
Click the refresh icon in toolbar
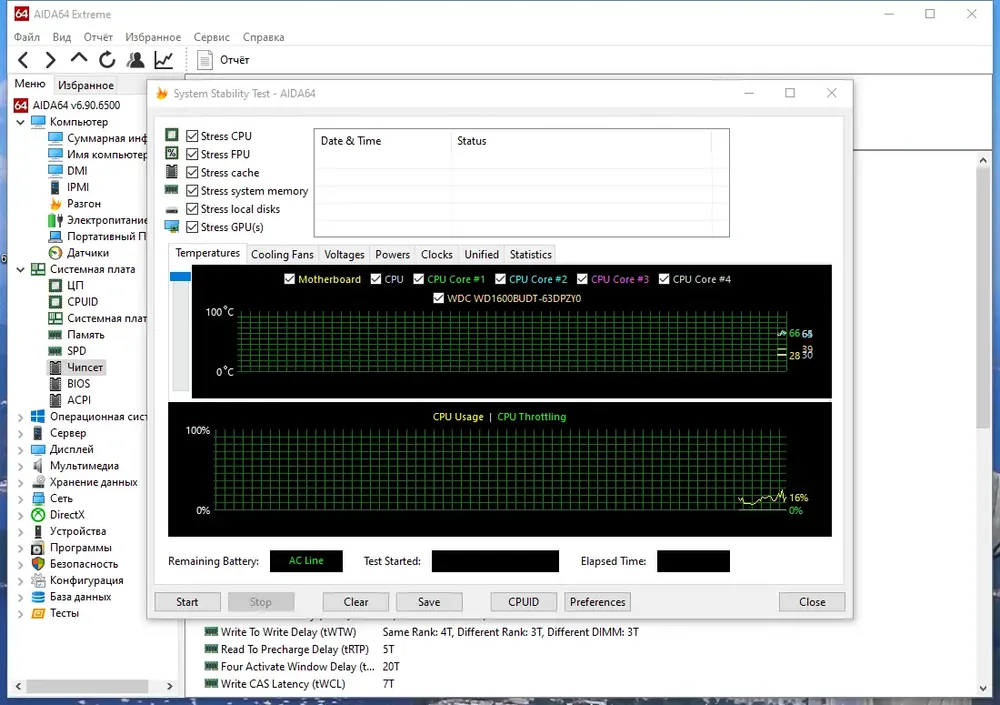point(107,60)
